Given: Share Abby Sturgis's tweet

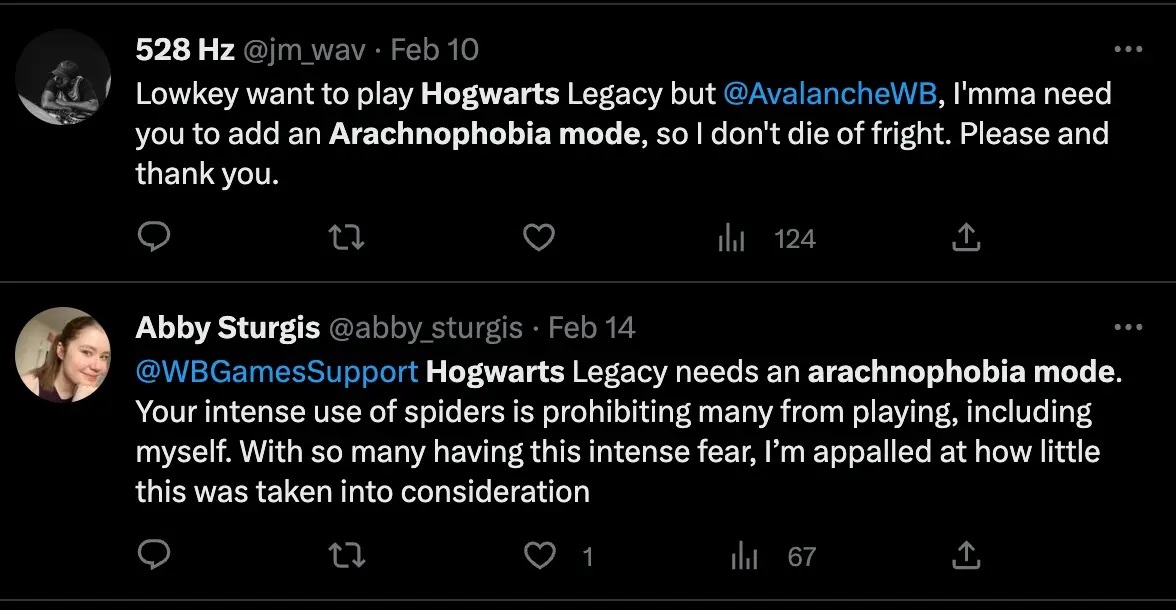Looking at the screenshot, I should [965, 555].
